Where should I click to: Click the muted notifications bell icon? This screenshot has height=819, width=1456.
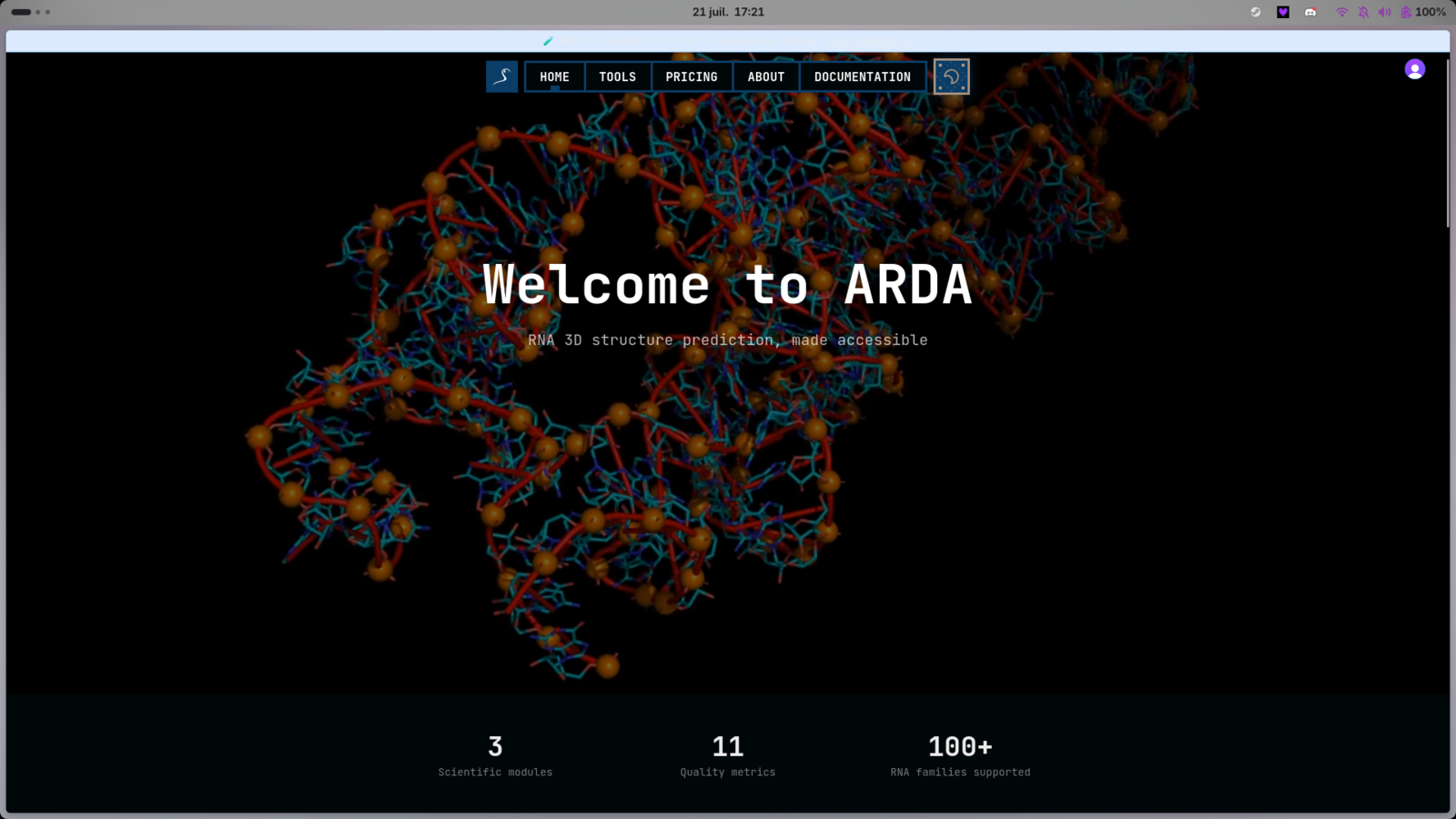pyautogui.click(x=1363, y=12)
